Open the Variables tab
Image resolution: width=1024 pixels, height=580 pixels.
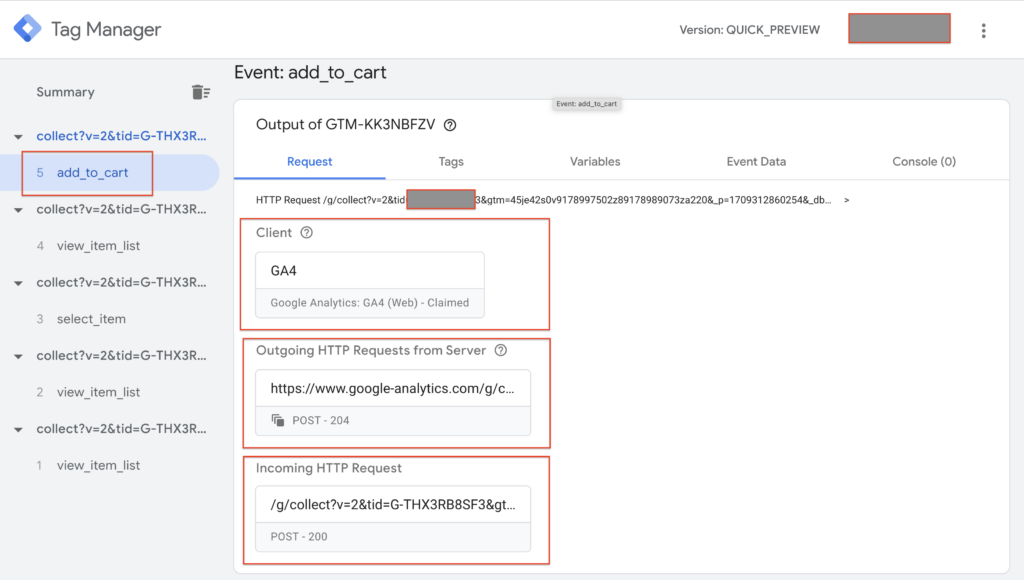pos(595,161)
